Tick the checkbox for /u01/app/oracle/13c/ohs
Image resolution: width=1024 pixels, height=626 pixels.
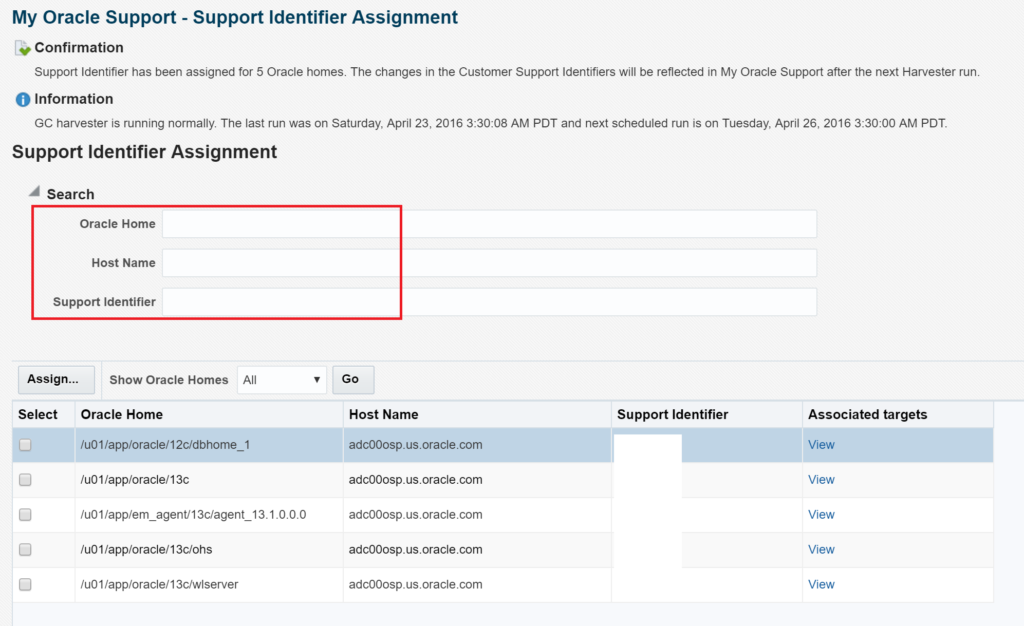[x=25, y=550]
